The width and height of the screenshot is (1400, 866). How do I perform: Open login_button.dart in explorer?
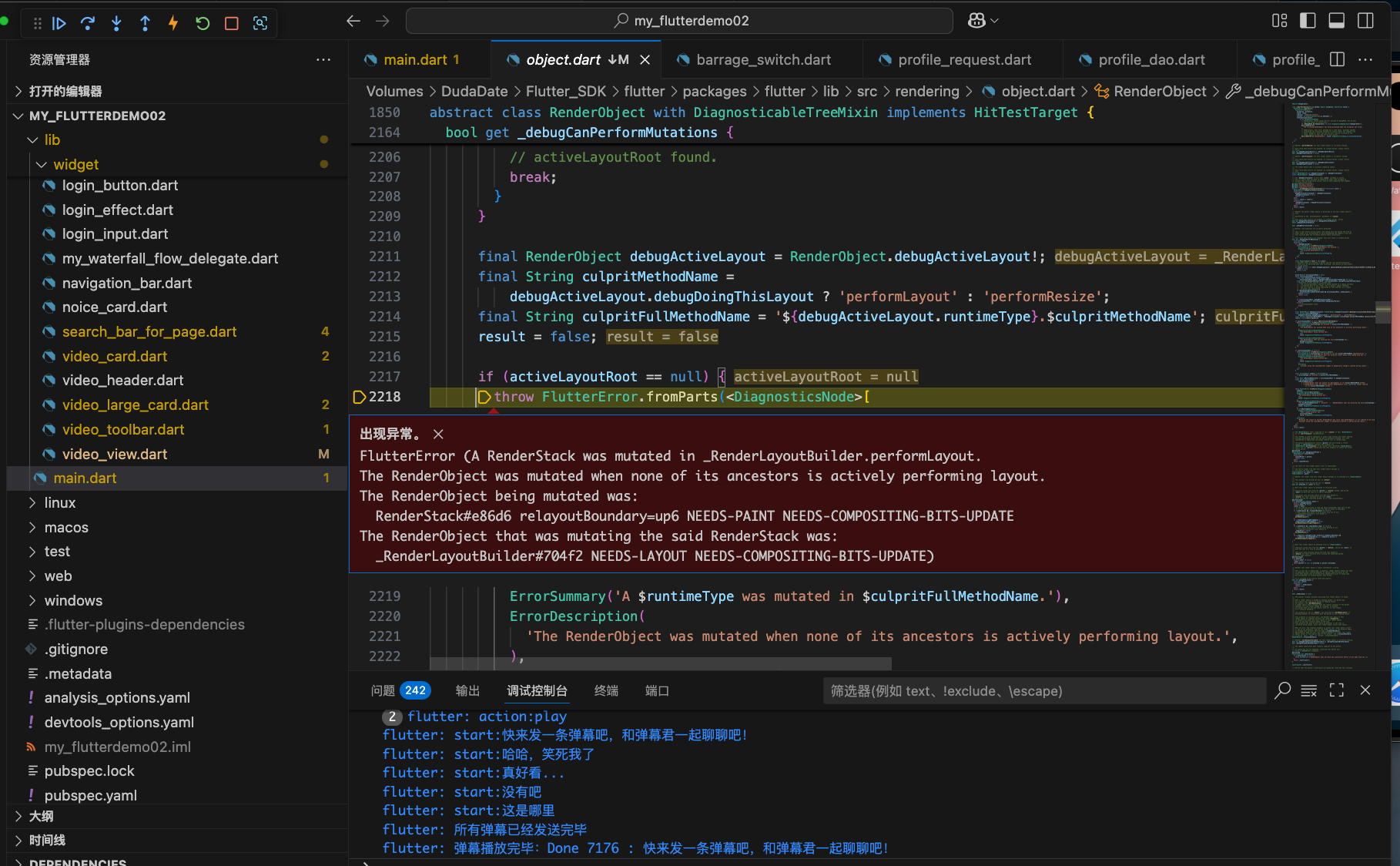pos(120,185)
